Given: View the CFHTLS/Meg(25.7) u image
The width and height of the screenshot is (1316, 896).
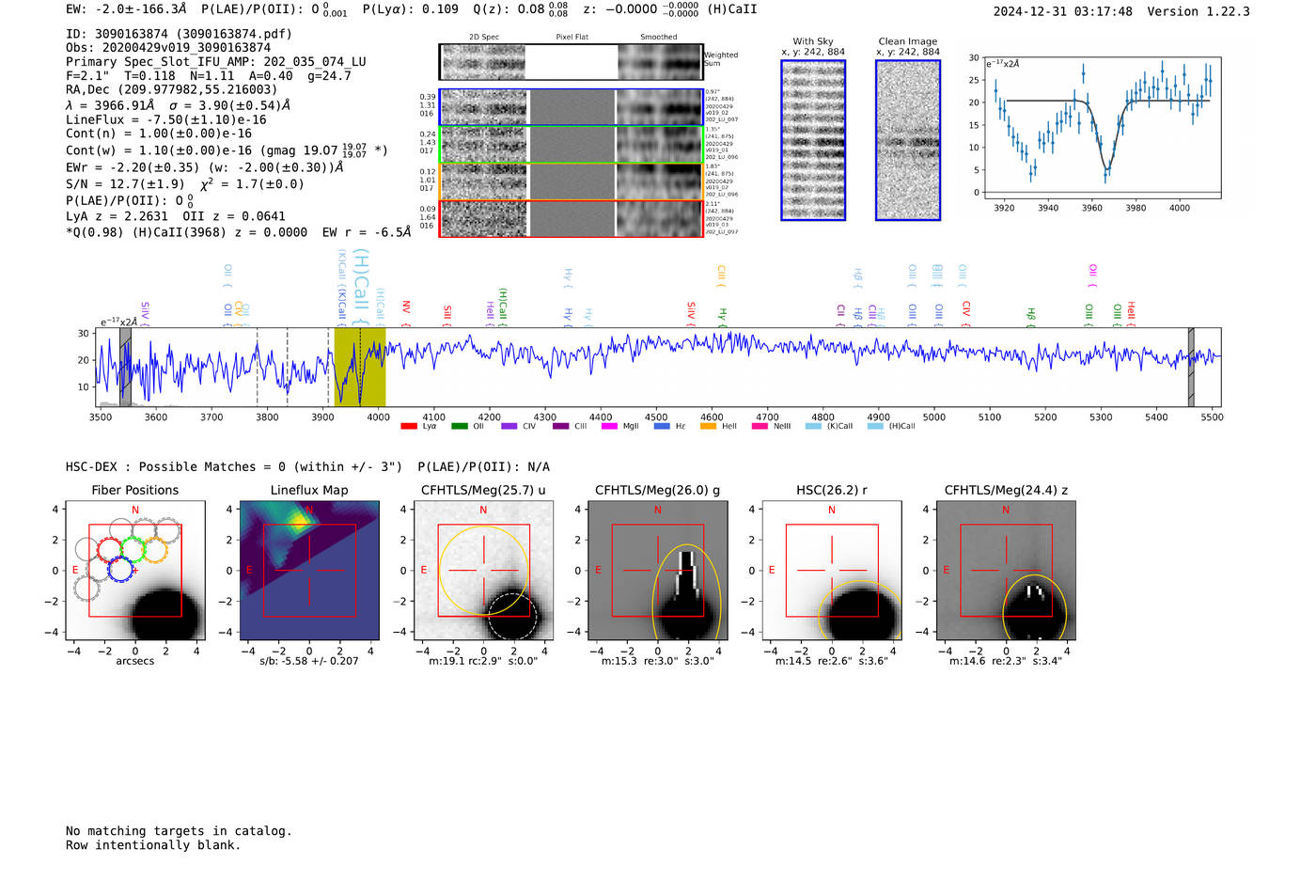Looking at the screenshot, I should (483, 571).
